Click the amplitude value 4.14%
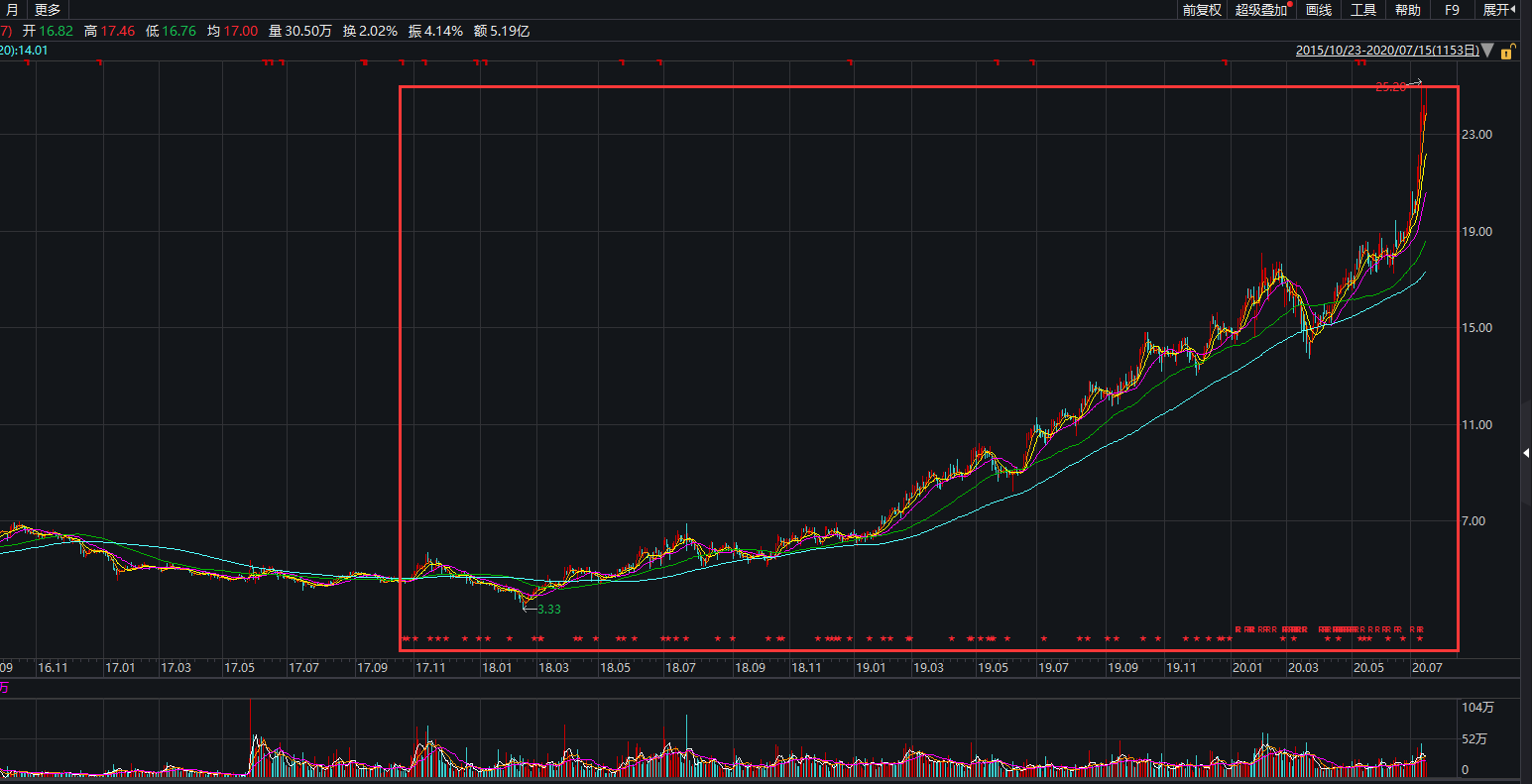Image resolution: width=1532 pixels, height=784 pixels. point(443,31)
